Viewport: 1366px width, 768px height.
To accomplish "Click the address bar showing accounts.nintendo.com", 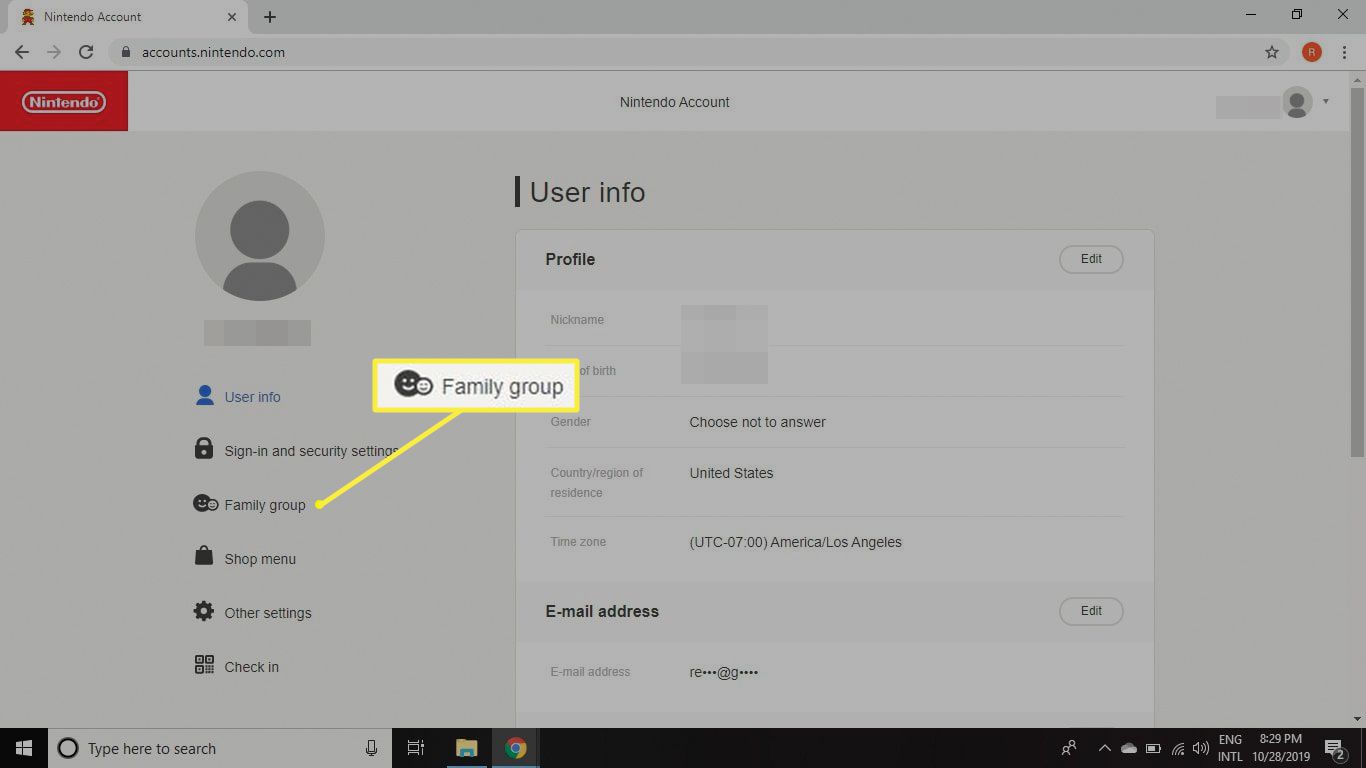I will click(x=700, y=52).
